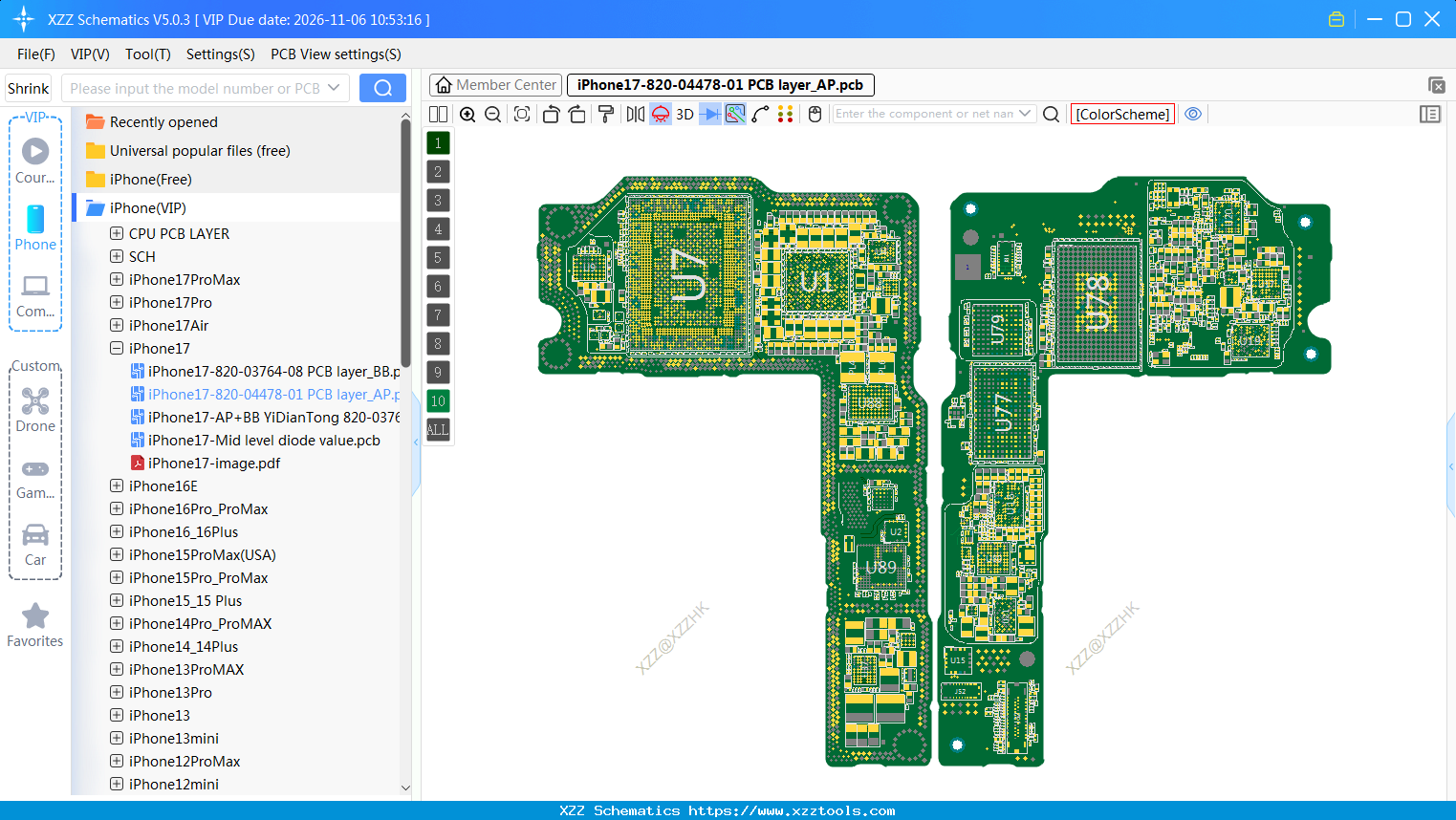
Task: Select the measurement wire tool
Action: click(761, 114)
